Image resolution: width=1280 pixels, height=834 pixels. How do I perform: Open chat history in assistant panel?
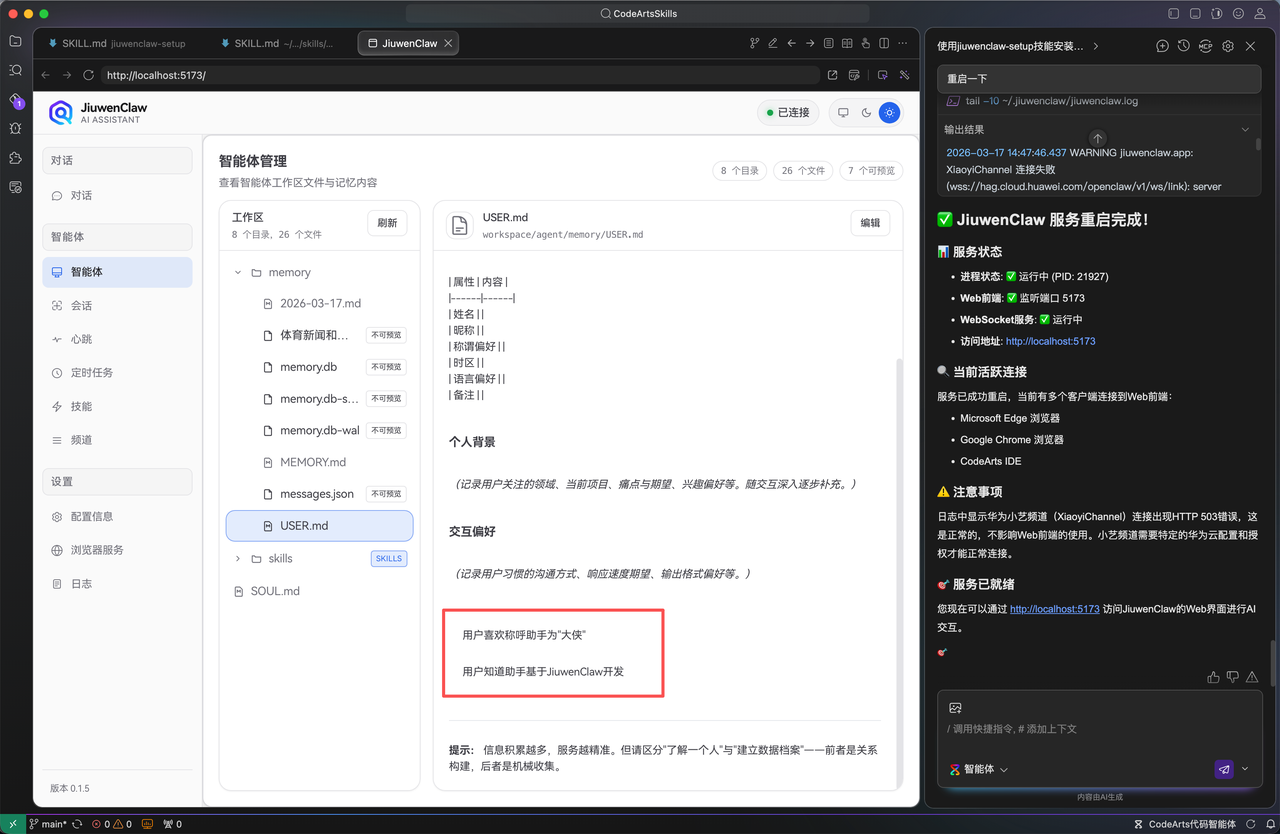point(1184,46)
